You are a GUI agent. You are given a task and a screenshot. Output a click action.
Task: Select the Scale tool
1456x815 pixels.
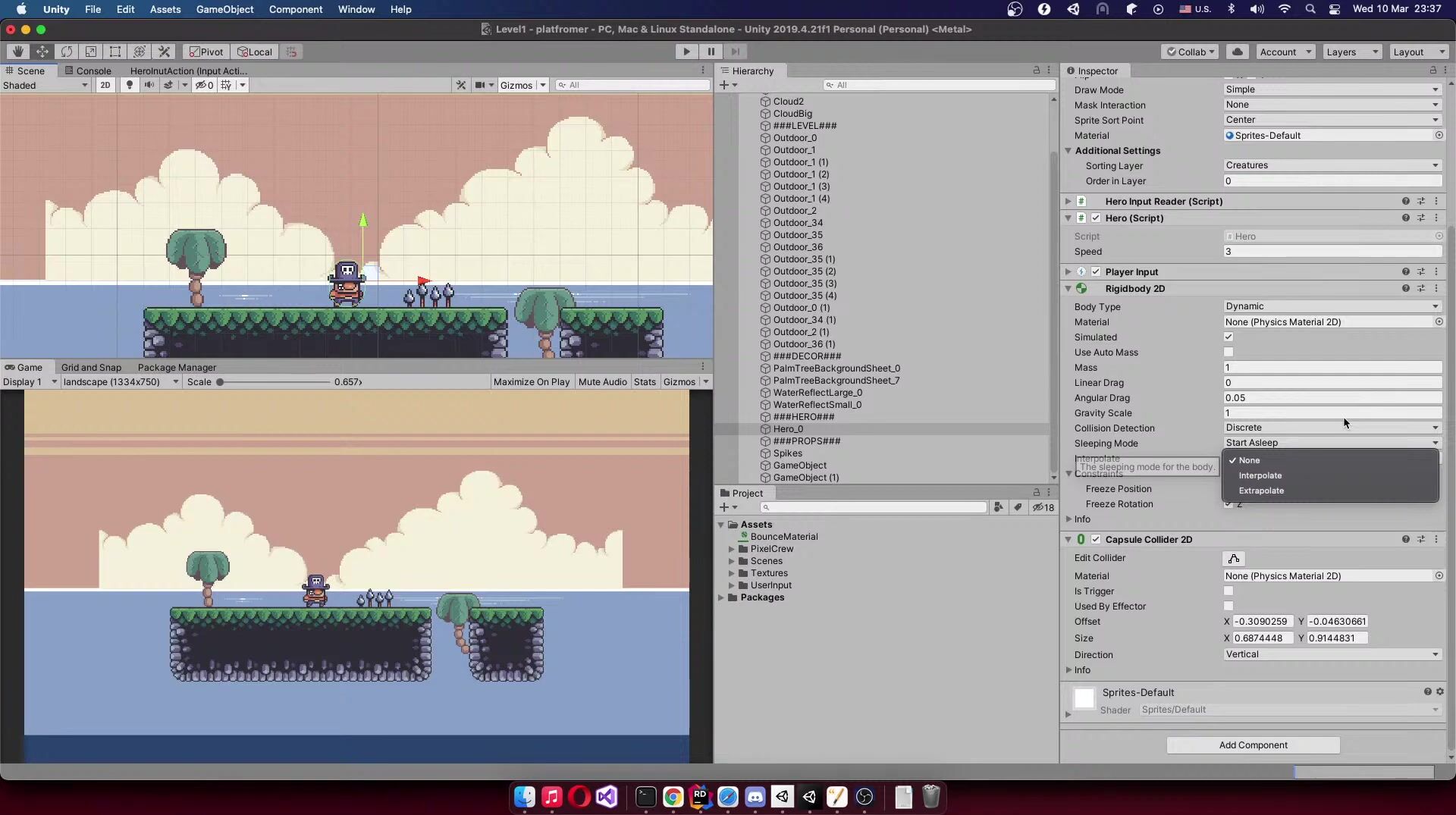91,52
